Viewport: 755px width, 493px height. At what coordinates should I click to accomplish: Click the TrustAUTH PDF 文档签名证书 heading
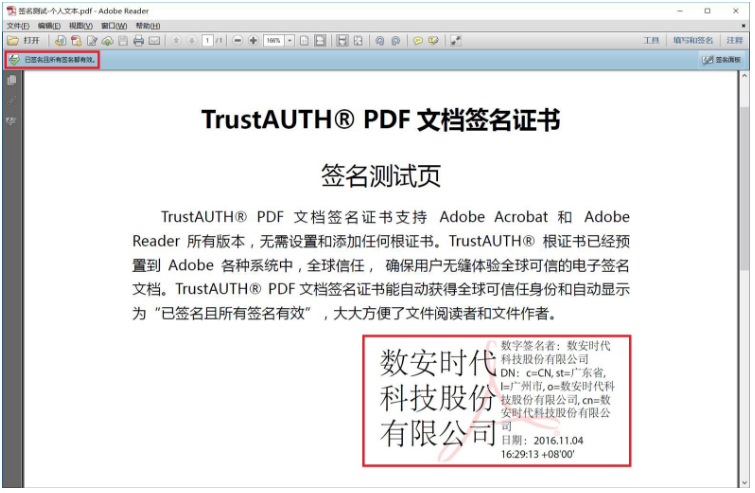click(381, 120)
